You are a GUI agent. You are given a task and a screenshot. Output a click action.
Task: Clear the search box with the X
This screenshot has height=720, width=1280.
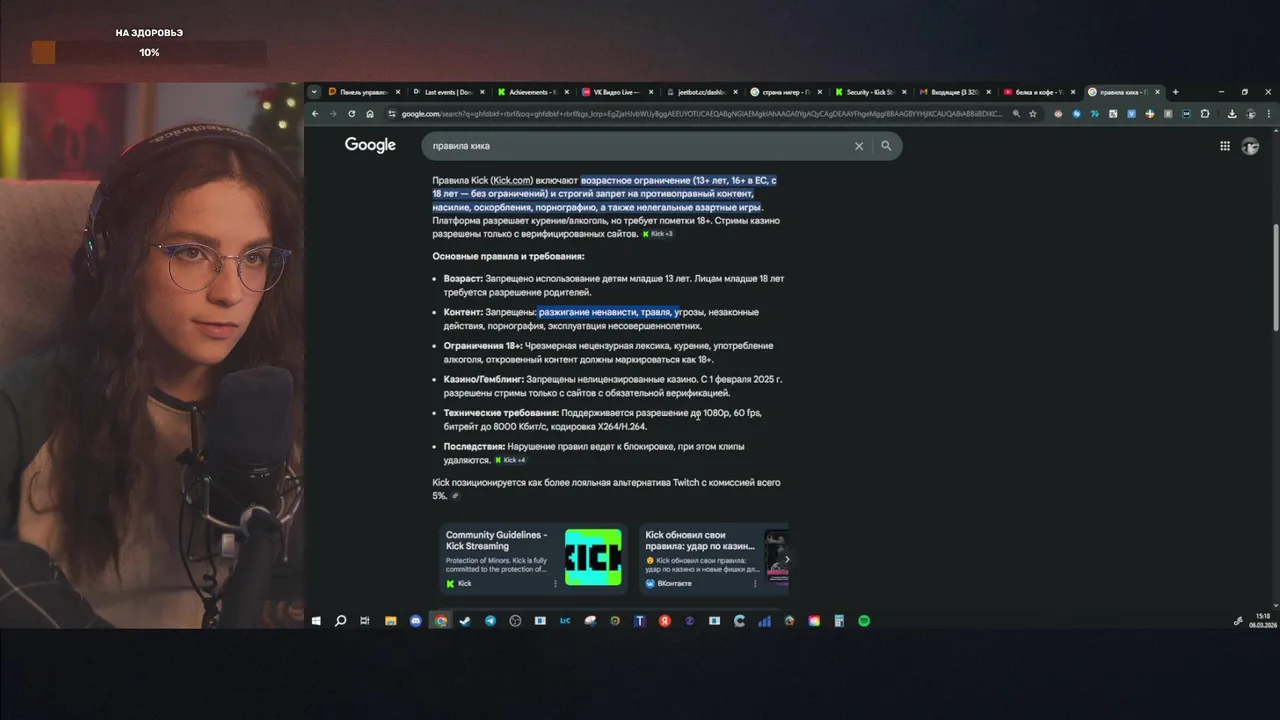pos(858,146)
